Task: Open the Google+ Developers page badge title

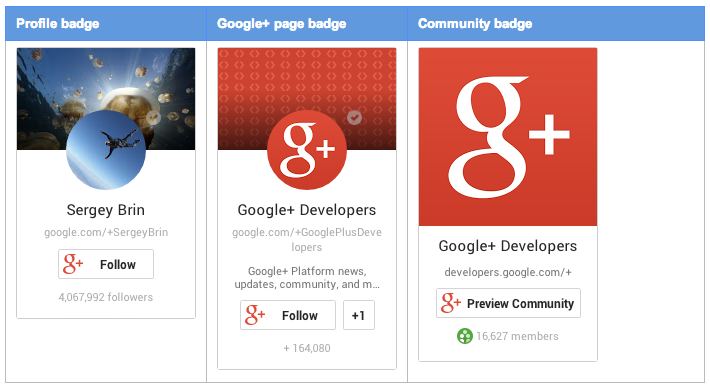Action: click(307, 210)
